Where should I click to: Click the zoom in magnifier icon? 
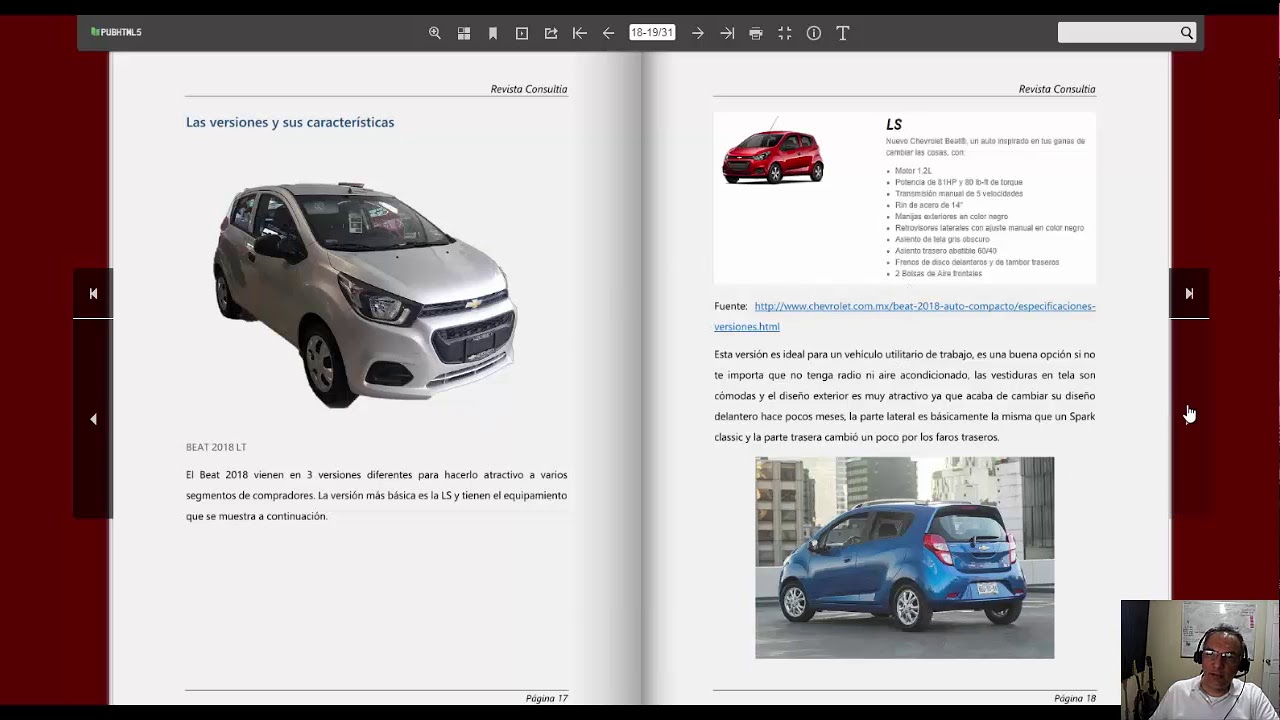click(x=435, y=33)
